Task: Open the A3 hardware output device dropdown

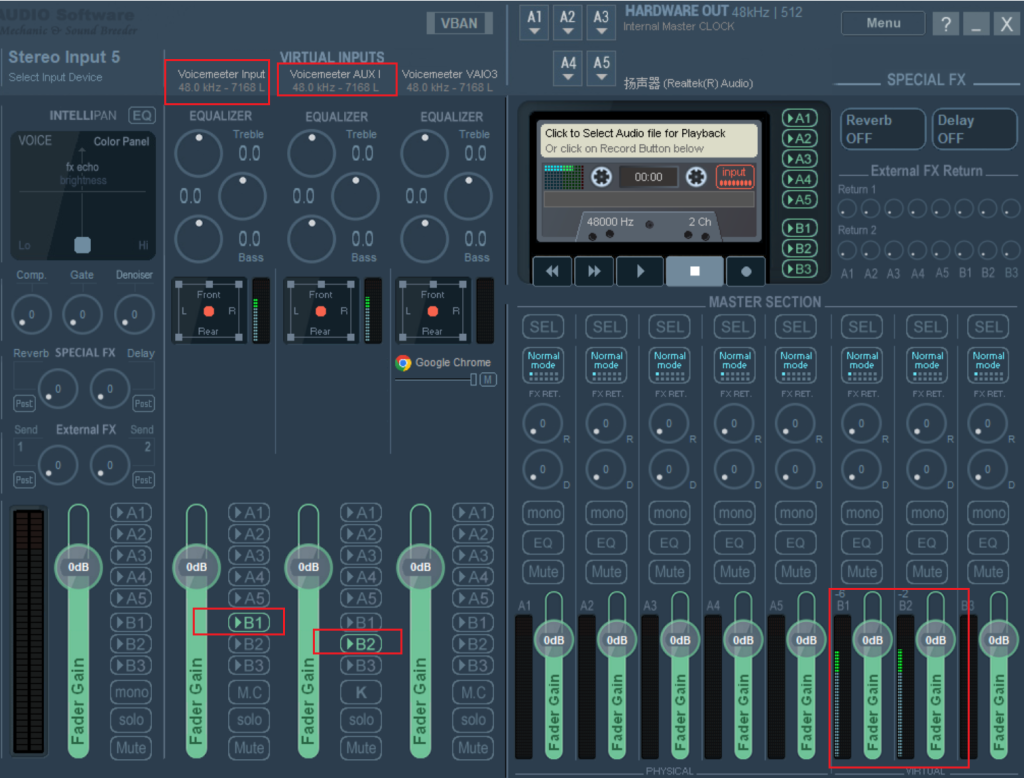Action: tap(601, 22)
